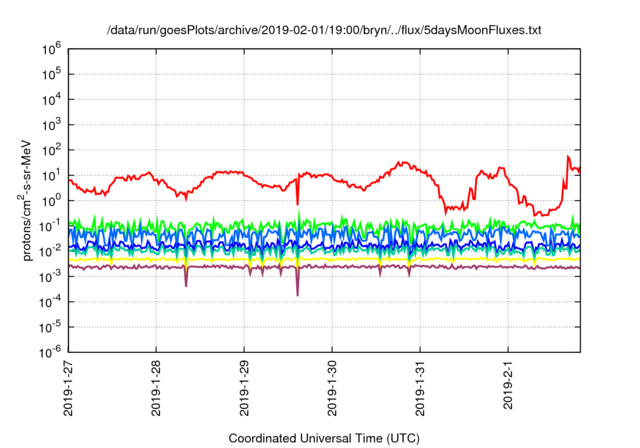Click the red curve's final peak on 2019-2-1
Screen dimensions: 640x448
pos(568,157)
